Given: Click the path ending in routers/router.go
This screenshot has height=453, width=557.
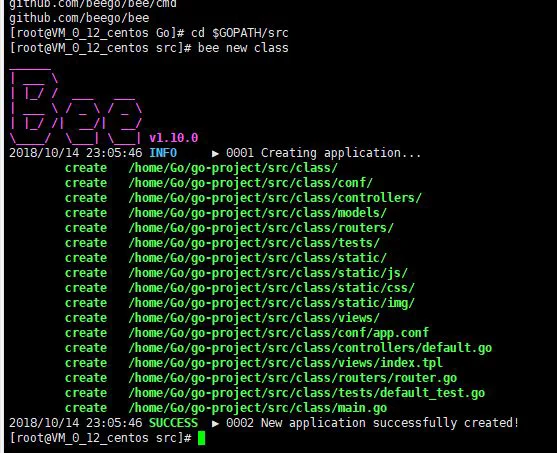Looking at the screenshot, I should point(293,378).
